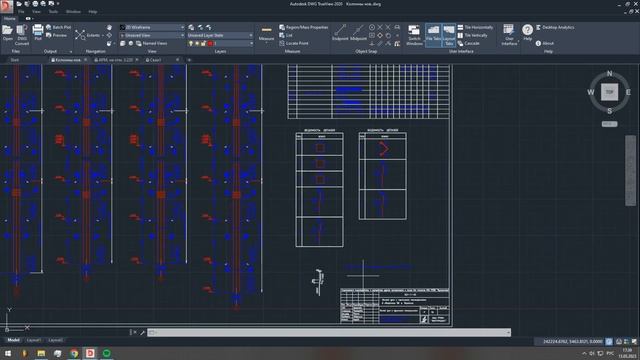Toggle Endpoint object snap

click(x=340, y=32)
